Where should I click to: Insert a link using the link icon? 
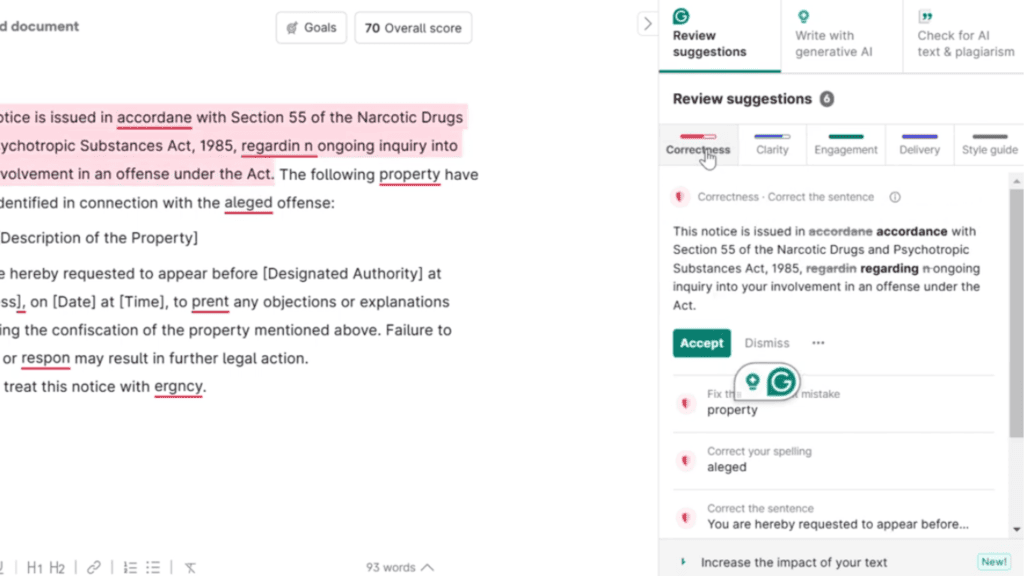tap(94, 567)
